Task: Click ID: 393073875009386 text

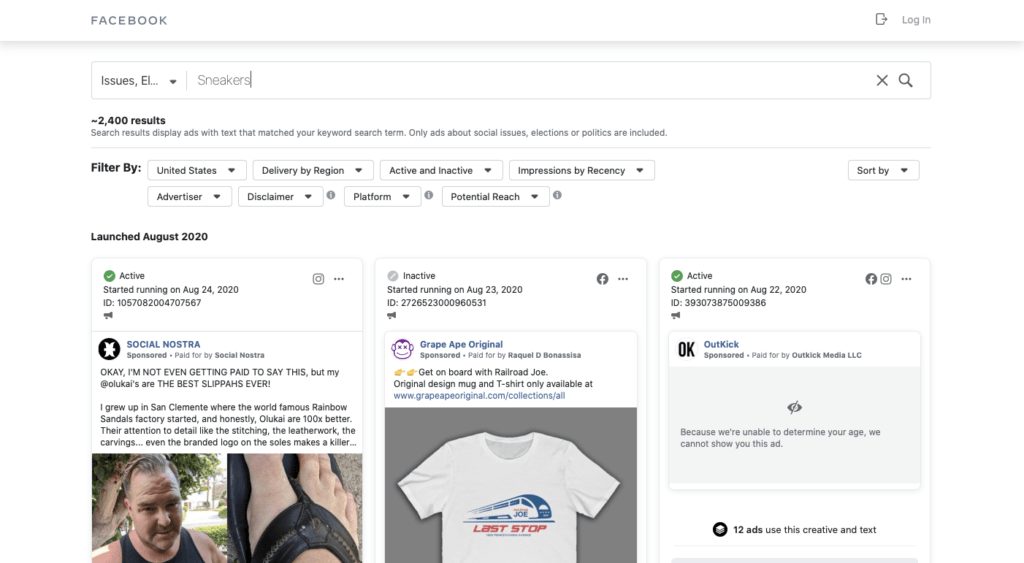Action: (x=718, y=303)
